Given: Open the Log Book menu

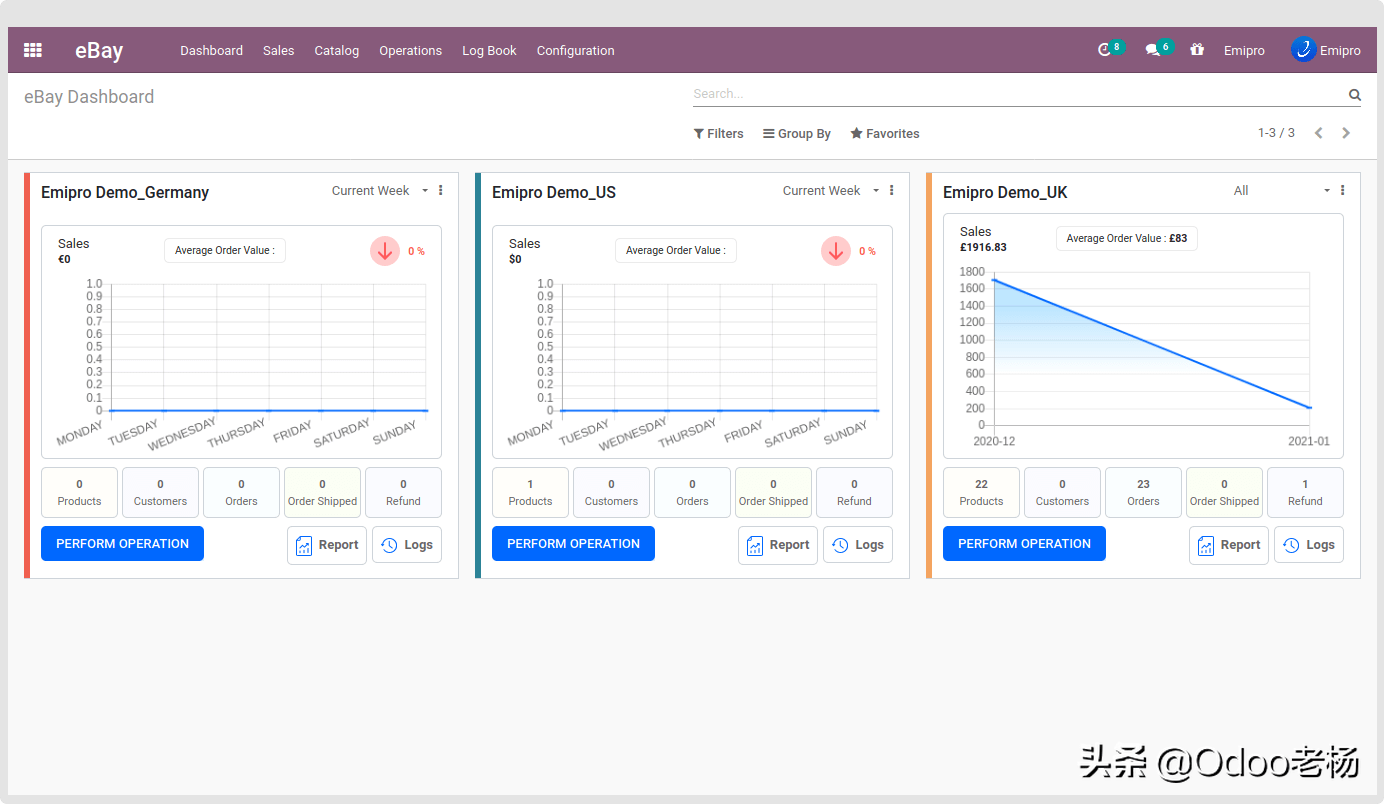Looking at the screenshot, I should click(489, 51).
